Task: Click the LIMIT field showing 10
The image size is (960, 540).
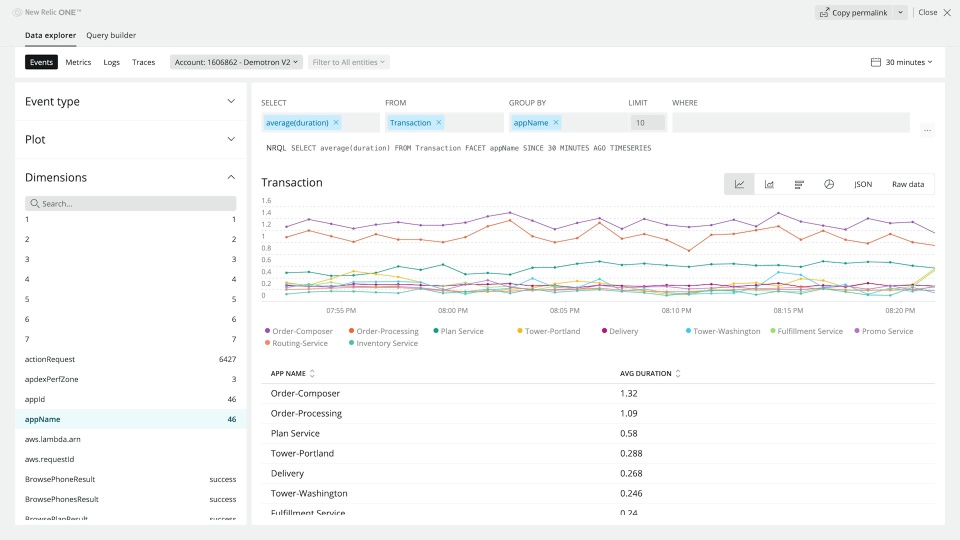Action: (x=647, y=122)
